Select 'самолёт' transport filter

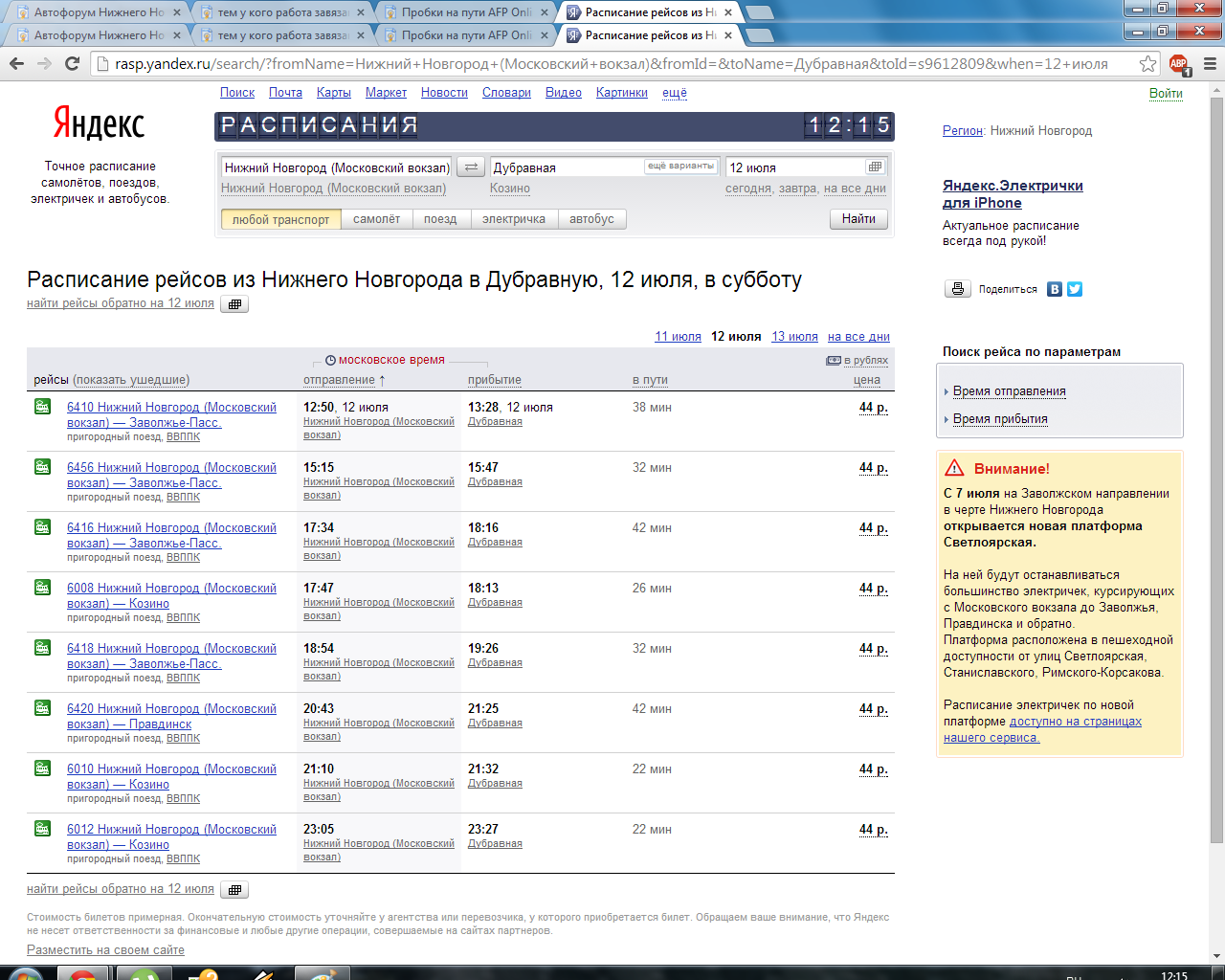376,219
